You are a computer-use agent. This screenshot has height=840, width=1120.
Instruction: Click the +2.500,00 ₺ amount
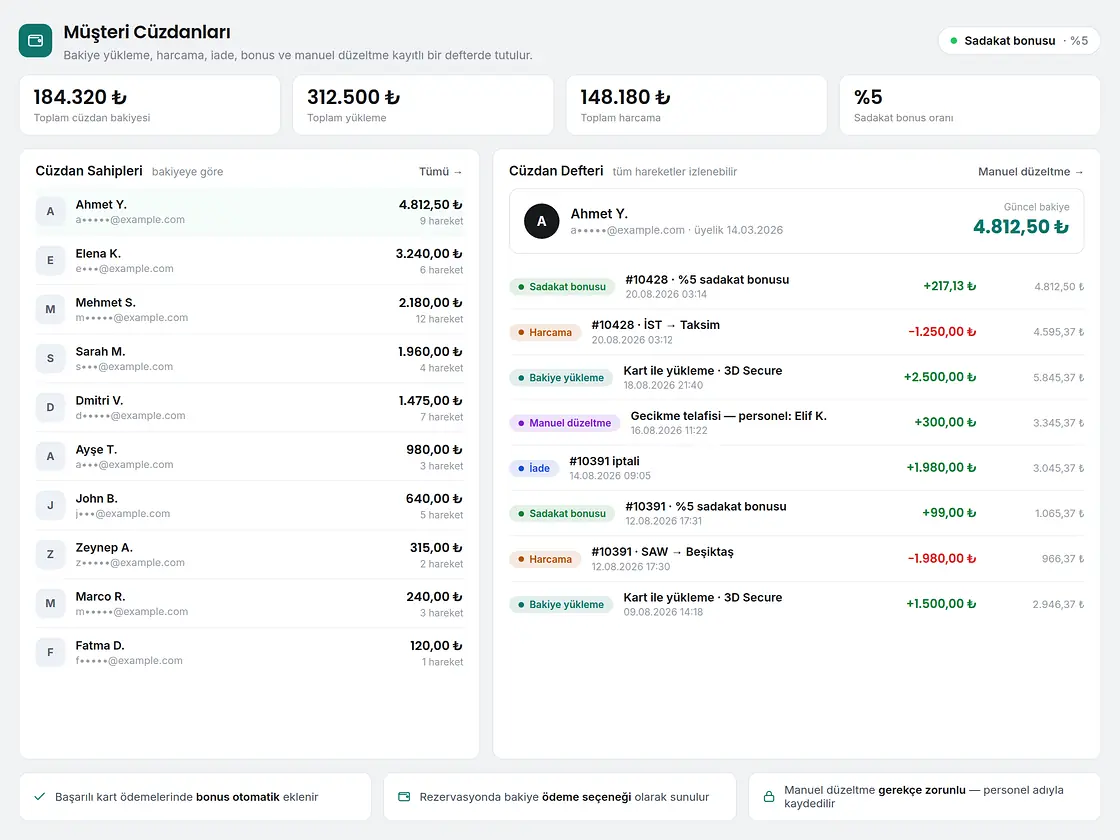tap(940, 377)
